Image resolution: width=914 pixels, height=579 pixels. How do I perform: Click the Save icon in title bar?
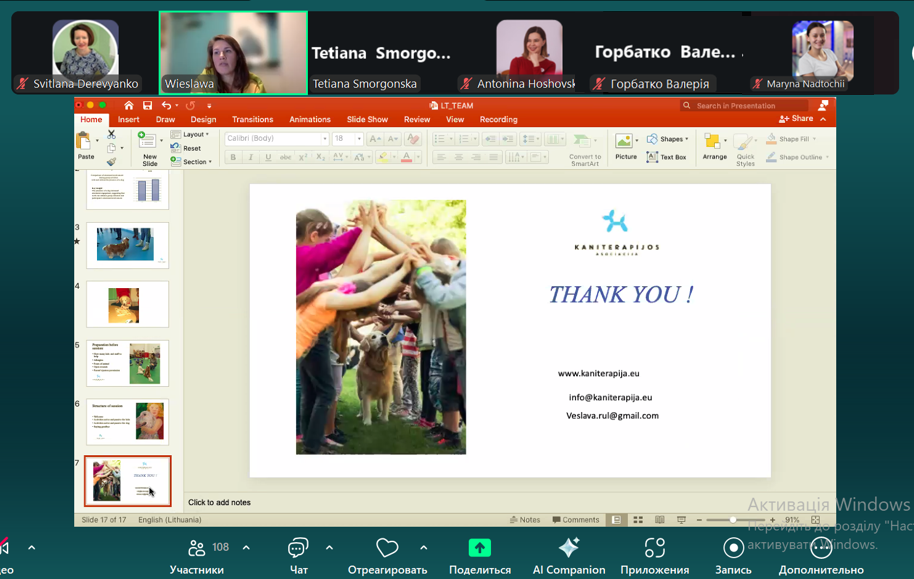point(147,105)
